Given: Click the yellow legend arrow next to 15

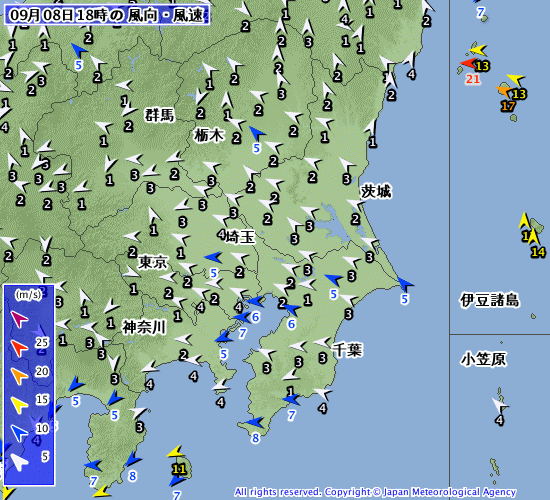Looking at the screenshot, I should point(19,405).
